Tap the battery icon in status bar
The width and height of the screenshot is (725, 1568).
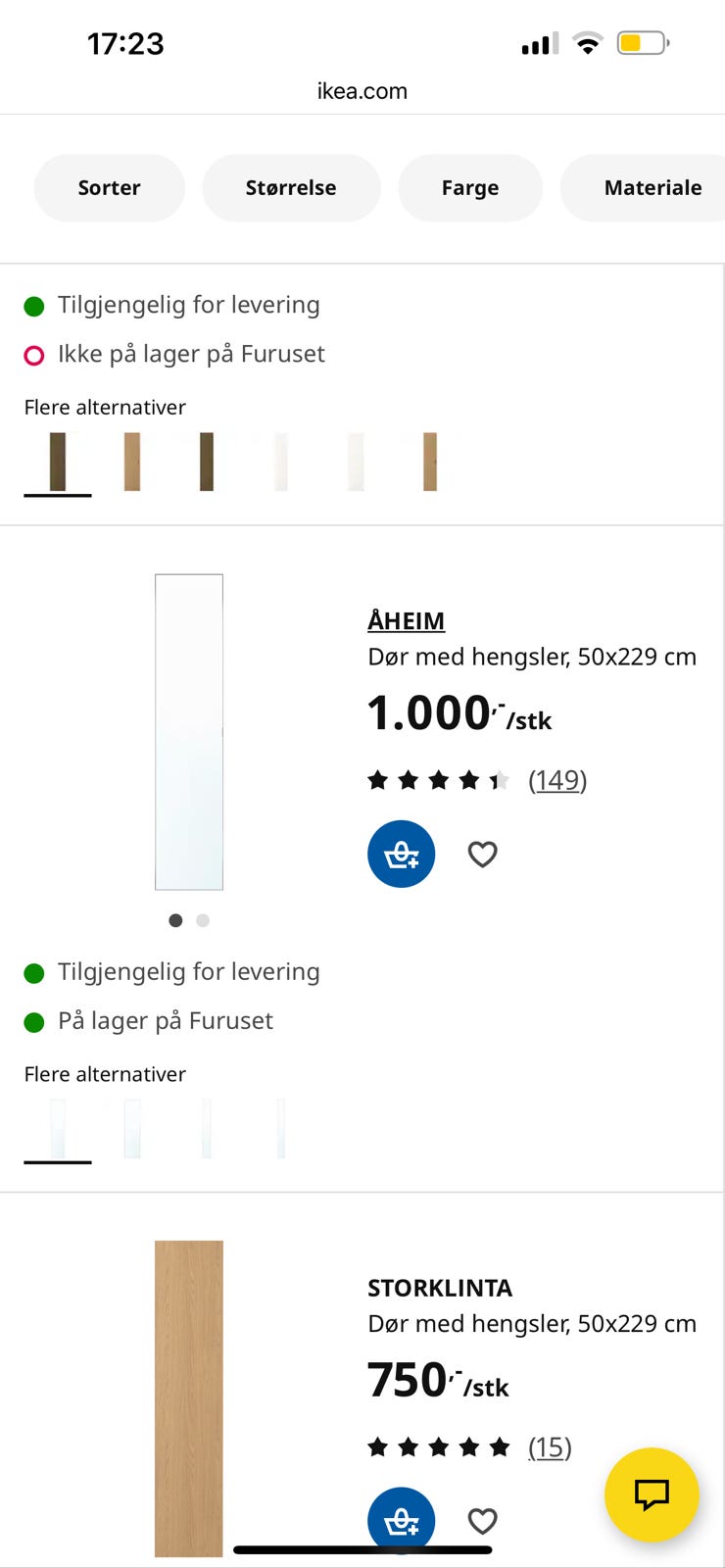coord(642,43)
